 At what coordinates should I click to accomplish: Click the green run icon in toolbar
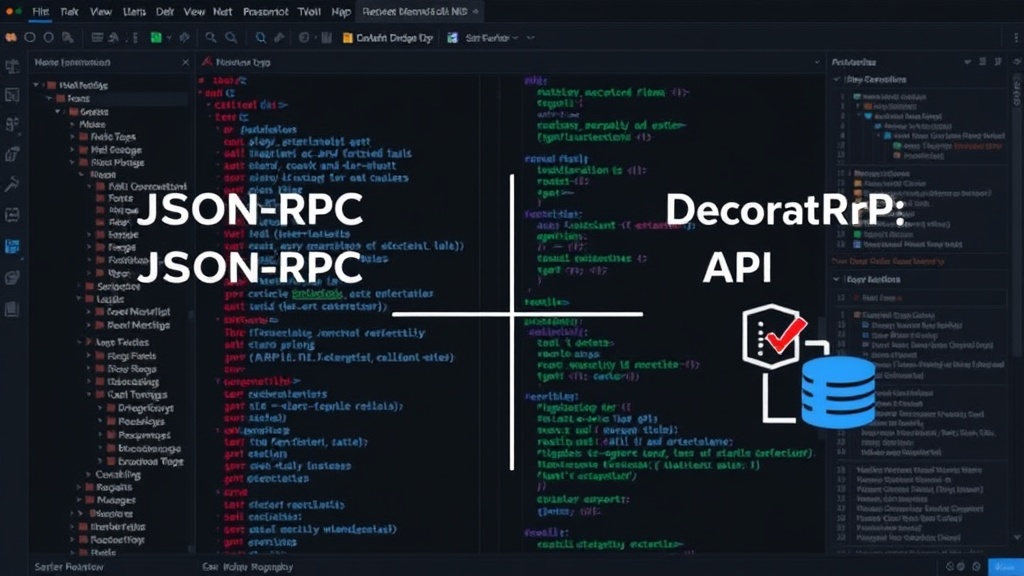tap(156, 38)
